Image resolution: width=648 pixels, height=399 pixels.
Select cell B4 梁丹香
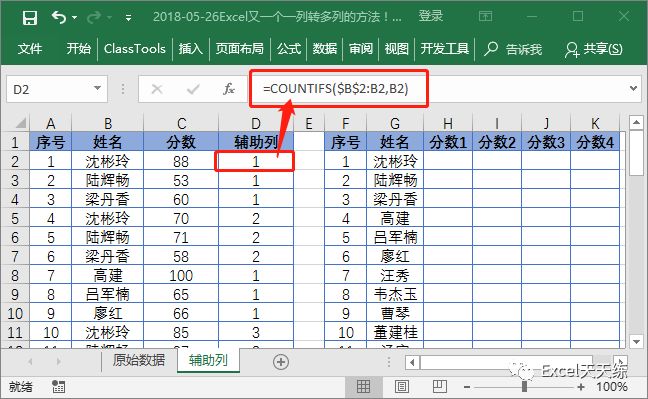(x=107, y=199)
